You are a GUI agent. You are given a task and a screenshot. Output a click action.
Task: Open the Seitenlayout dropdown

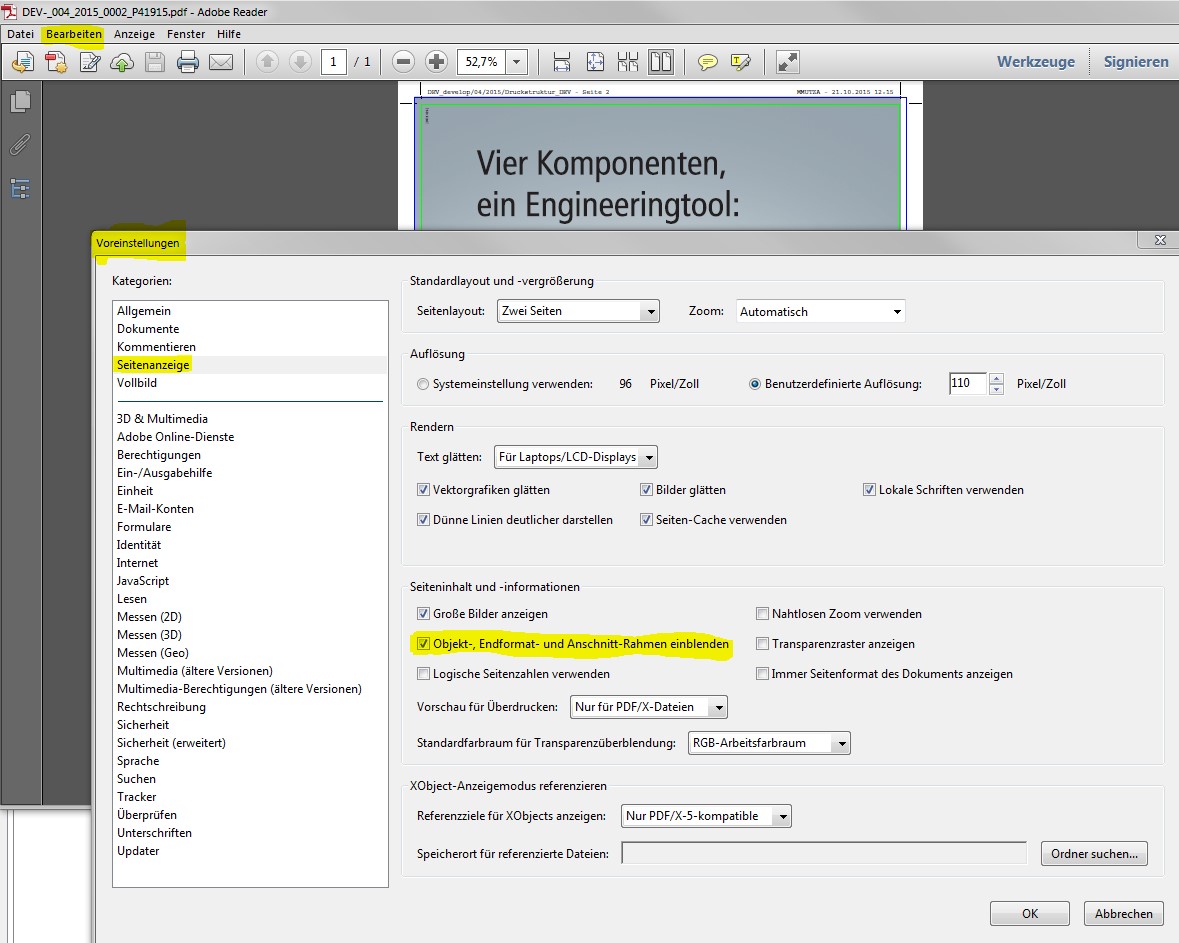coord(577,311)
